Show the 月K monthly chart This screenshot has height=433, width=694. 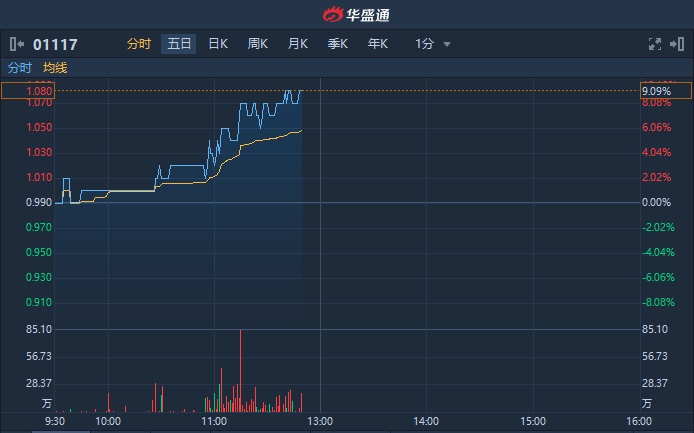pos(298,44)
